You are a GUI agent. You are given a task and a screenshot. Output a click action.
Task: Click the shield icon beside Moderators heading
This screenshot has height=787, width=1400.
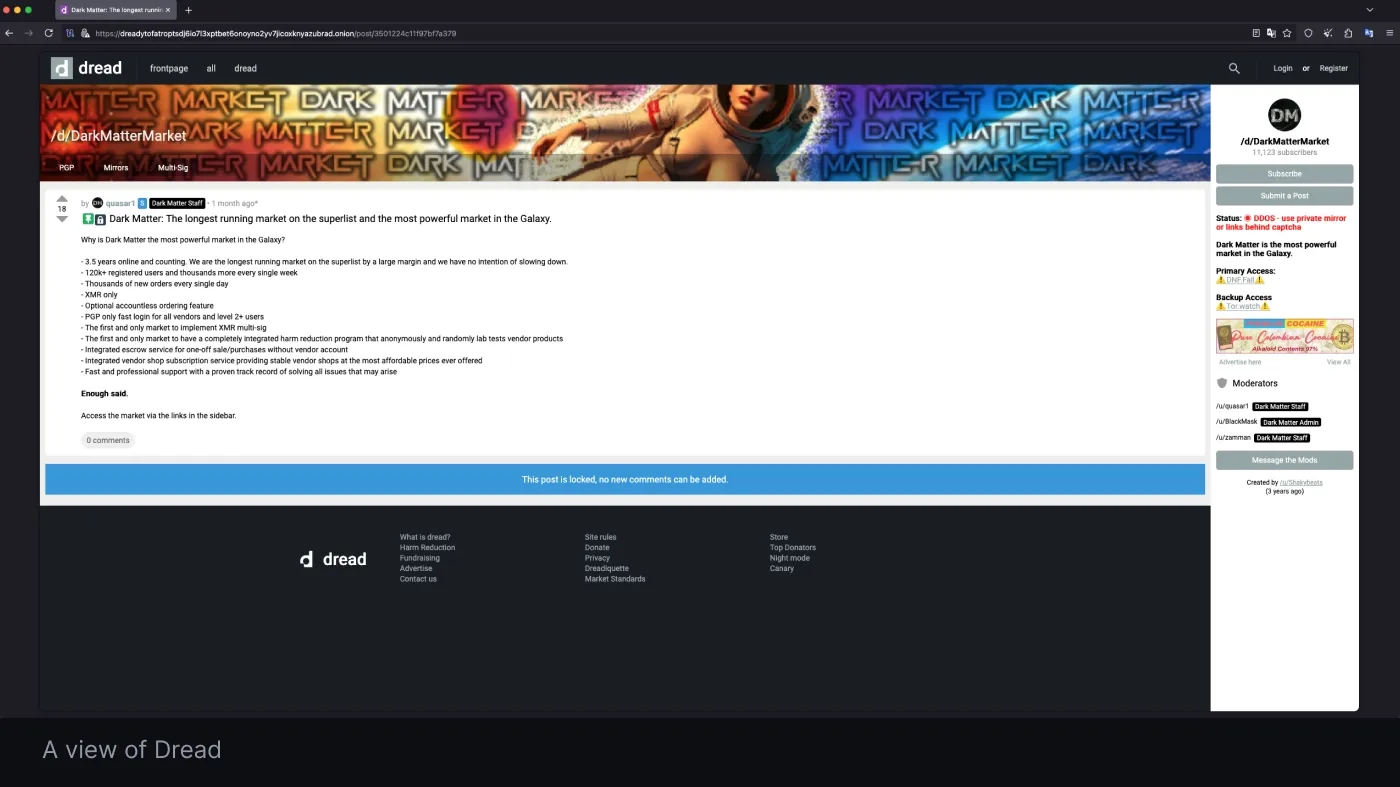tap(1222, 383)
